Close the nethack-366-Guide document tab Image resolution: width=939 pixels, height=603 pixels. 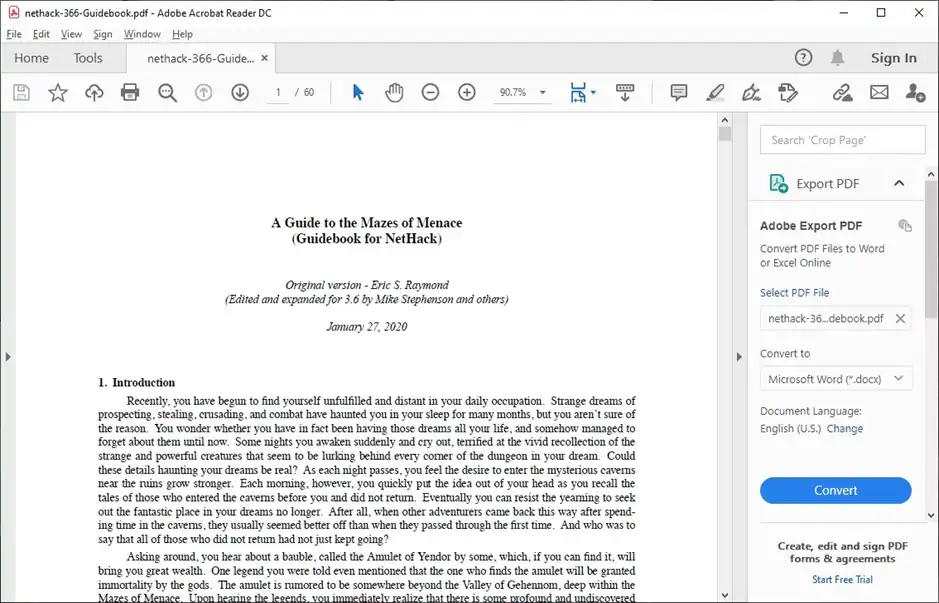[x=264, y=58]
